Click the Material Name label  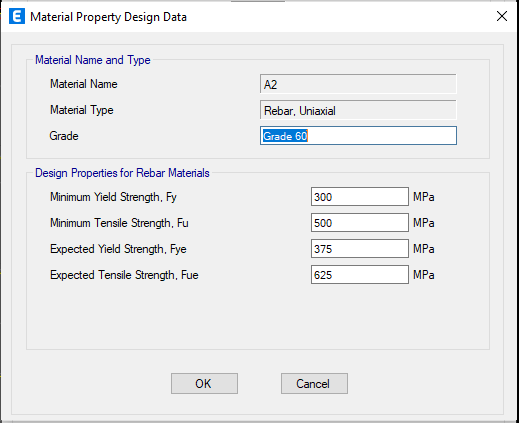[x=84, y=84]
